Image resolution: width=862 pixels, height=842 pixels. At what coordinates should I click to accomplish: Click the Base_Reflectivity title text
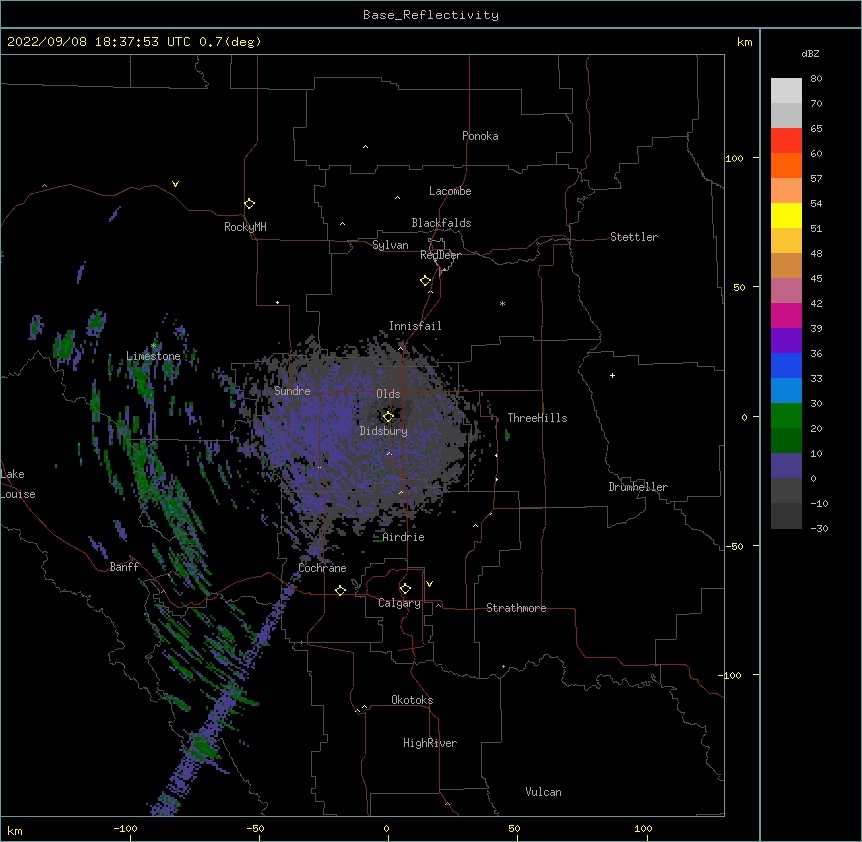click(431, 15)
